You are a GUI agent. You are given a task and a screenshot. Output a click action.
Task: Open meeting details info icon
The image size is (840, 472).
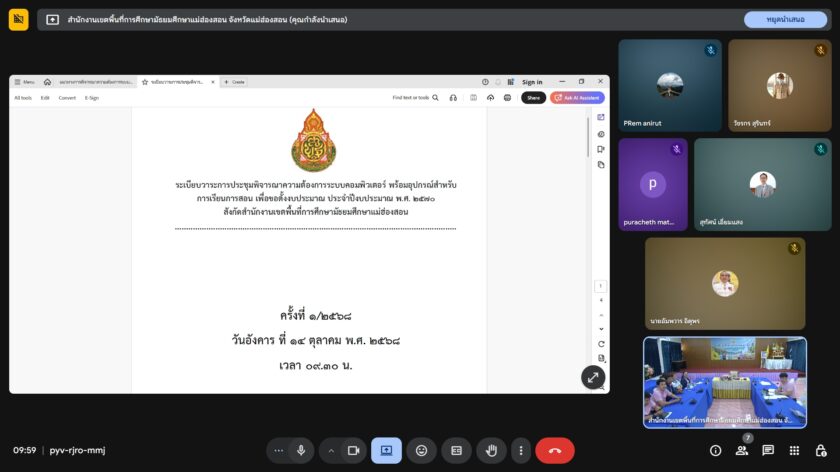pos(715,451)
